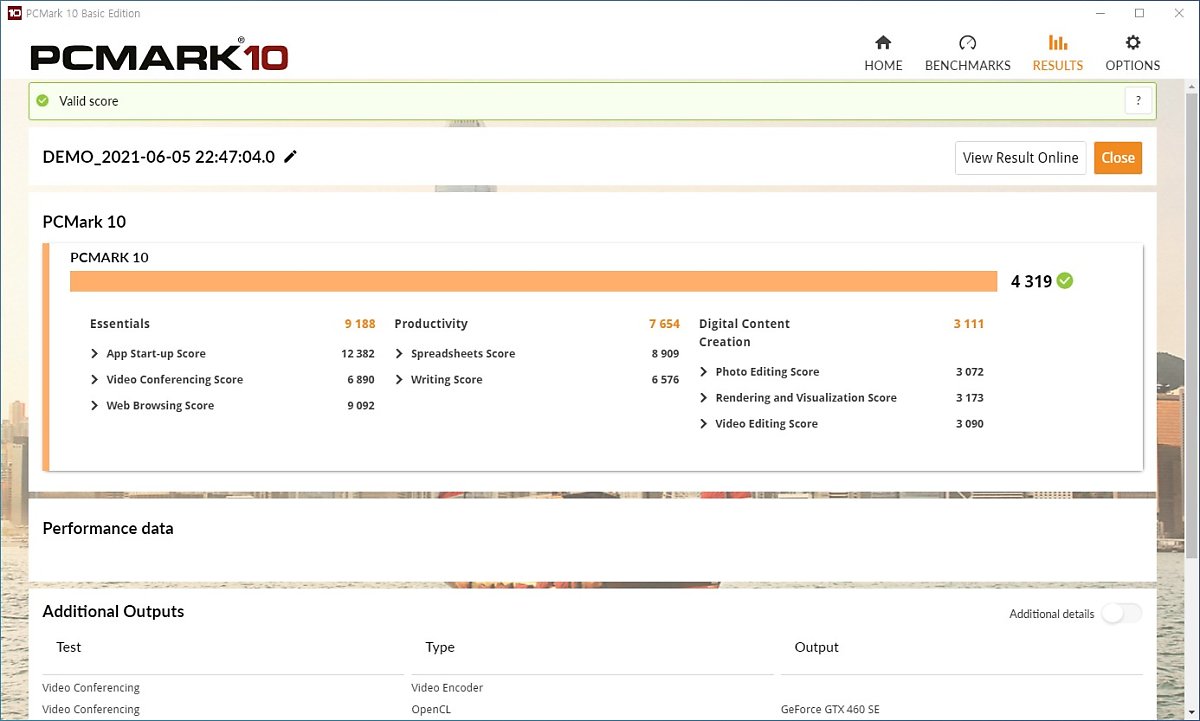Click the Test column header
This screenshot has width=1200, height=721.
(69, 647)
